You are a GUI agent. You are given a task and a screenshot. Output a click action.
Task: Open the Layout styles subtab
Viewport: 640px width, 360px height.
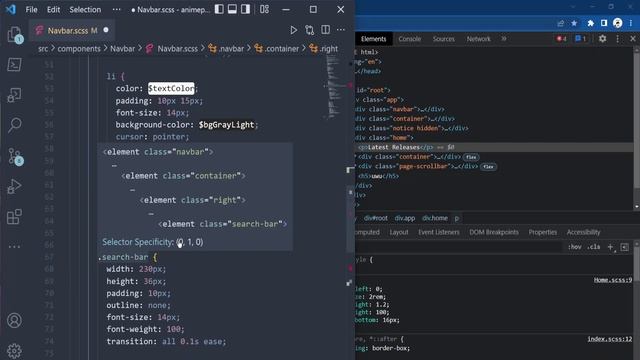[399, 232]
